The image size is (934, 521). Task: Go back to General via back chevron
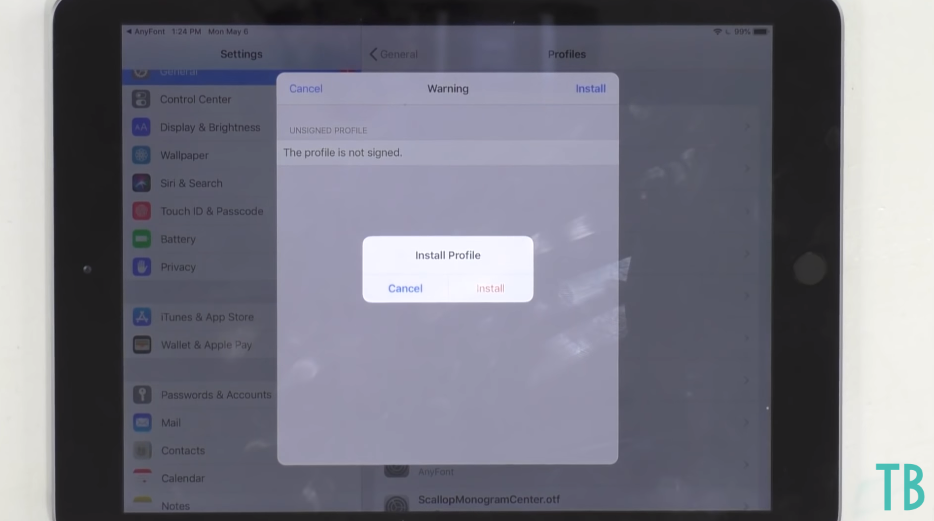[x=393, y=54]
